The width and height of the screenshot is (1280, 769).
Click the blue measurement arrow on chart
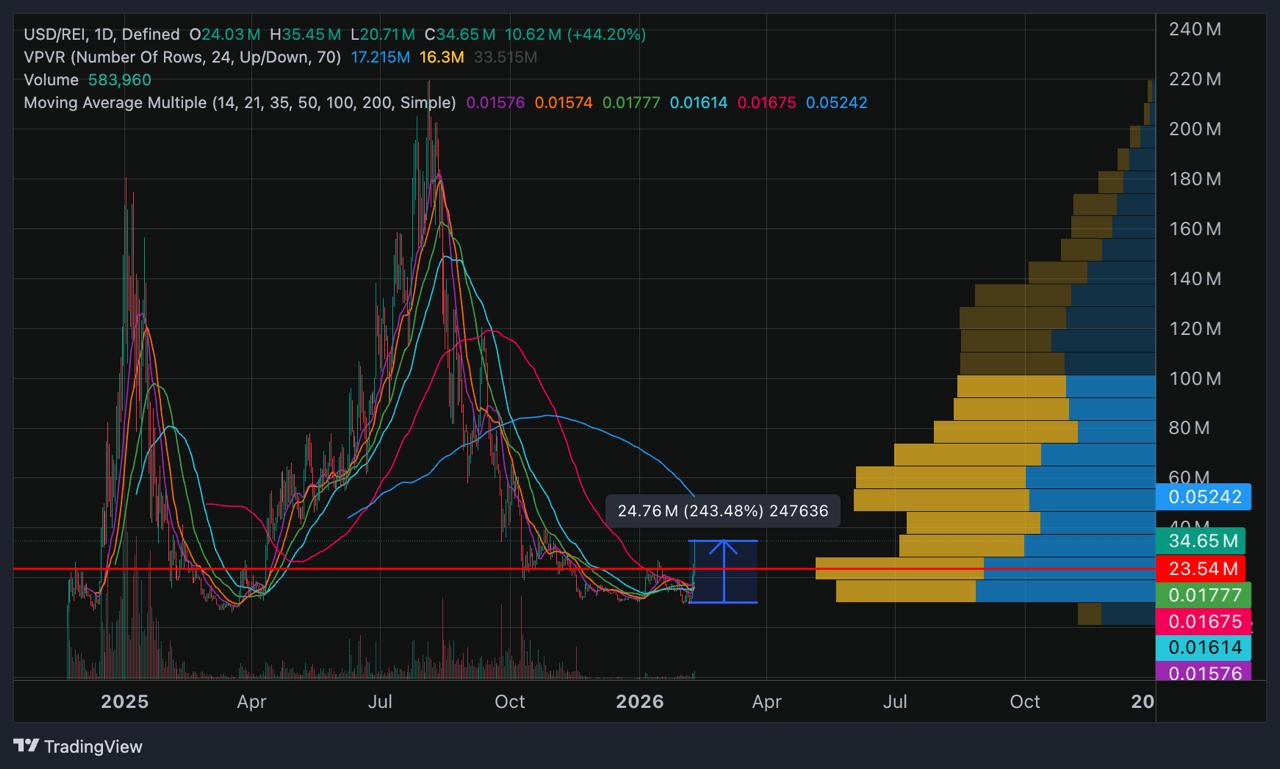click(x=723, y=571)
